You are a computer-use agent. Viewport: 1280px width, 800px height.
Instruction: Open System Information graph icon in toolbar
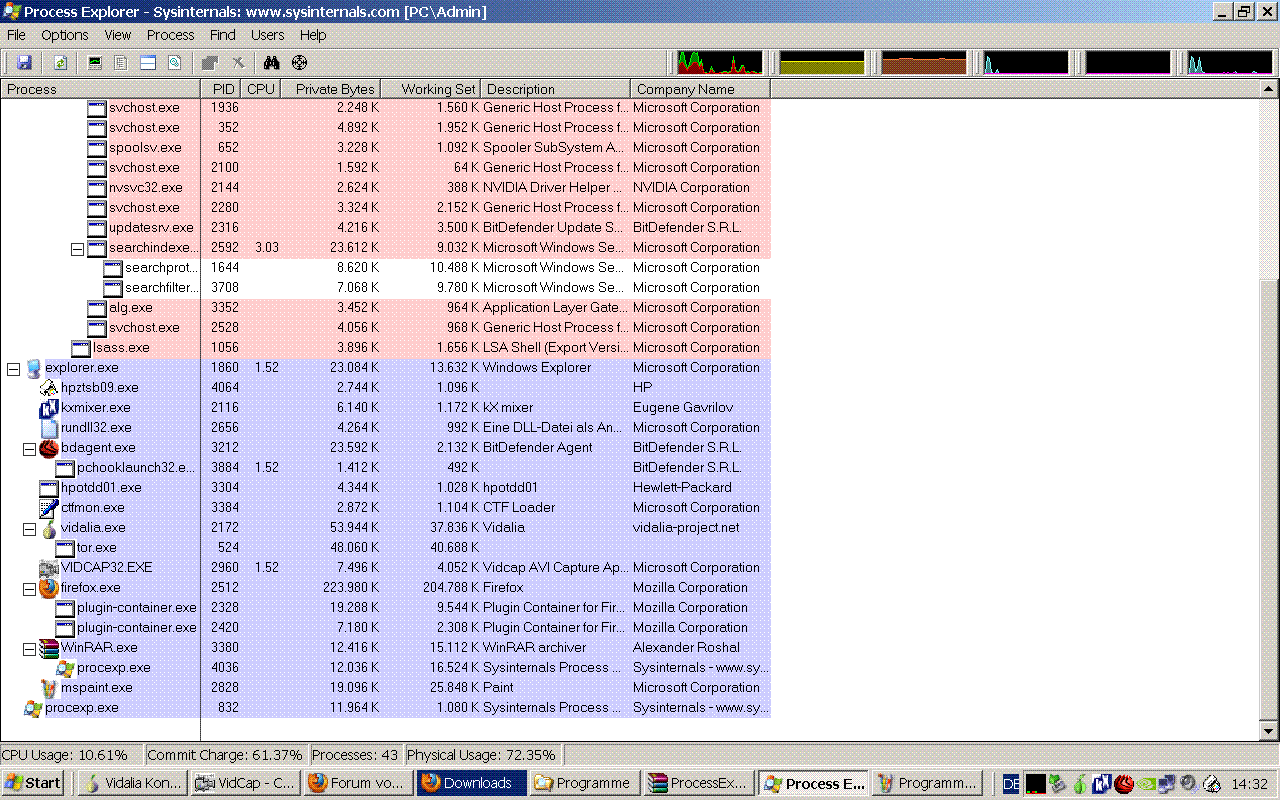coord(96,63)
